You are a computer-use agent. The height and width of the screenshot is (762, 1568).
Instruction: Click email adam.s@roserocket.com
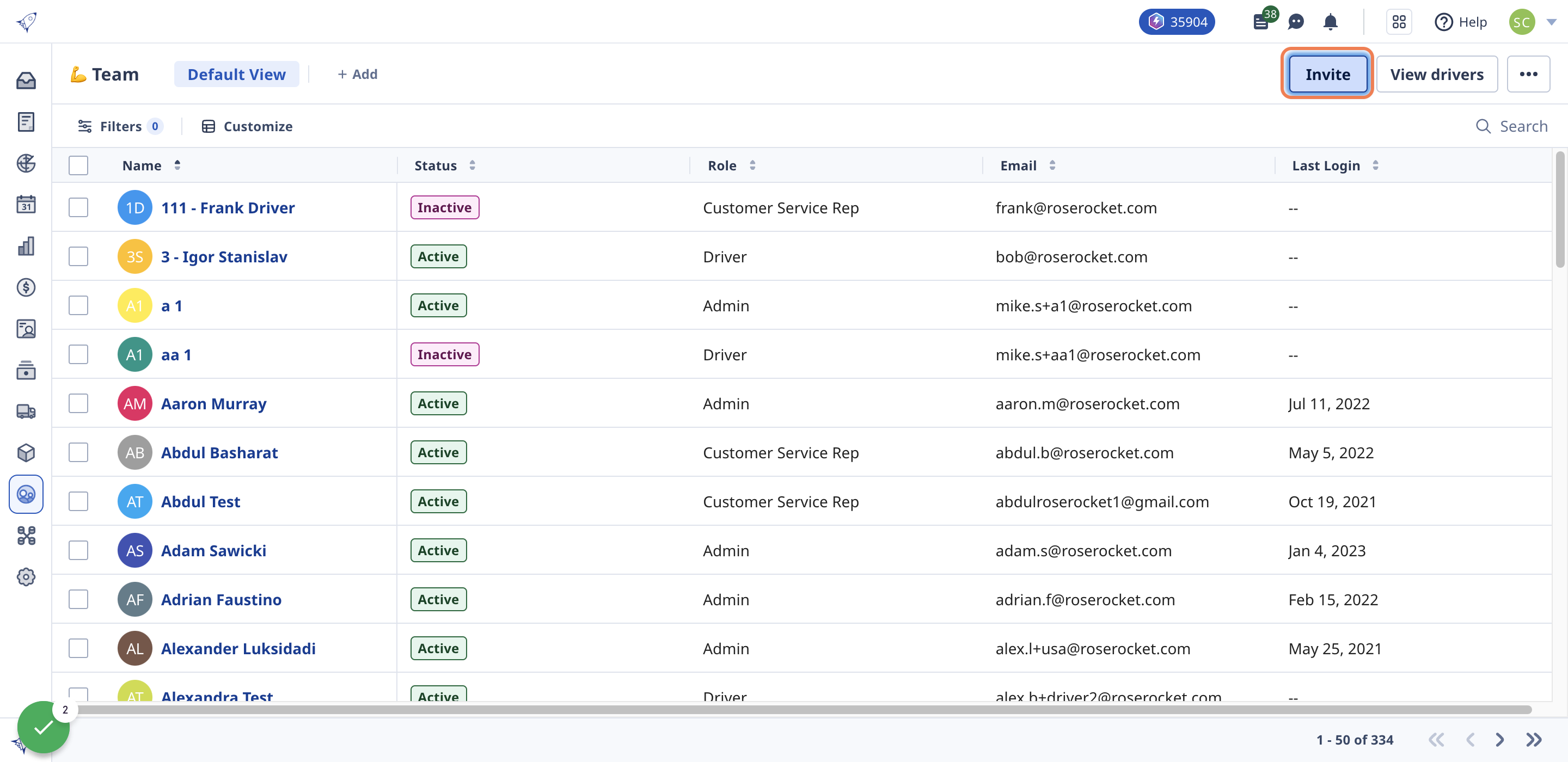coord(1083,550)
